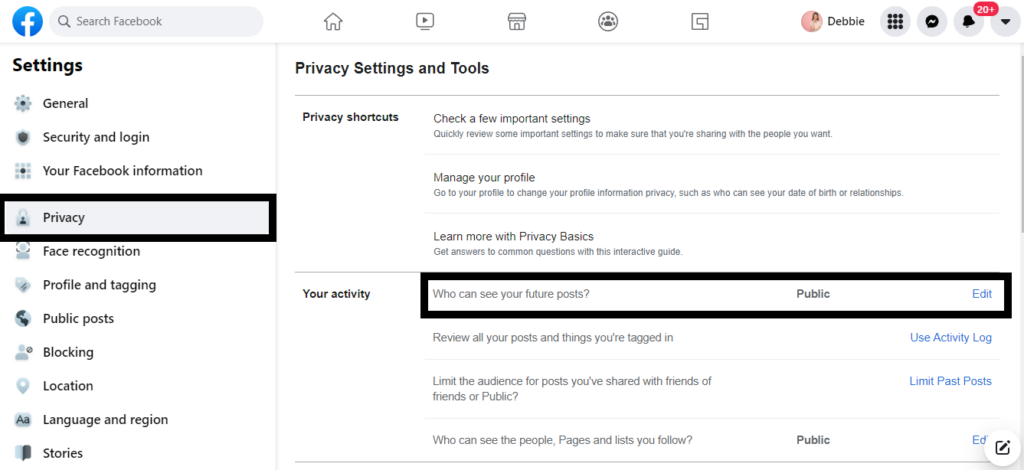
Task: Open the grid menu icon
Action: pyautogui.click(x=895, y=22)
